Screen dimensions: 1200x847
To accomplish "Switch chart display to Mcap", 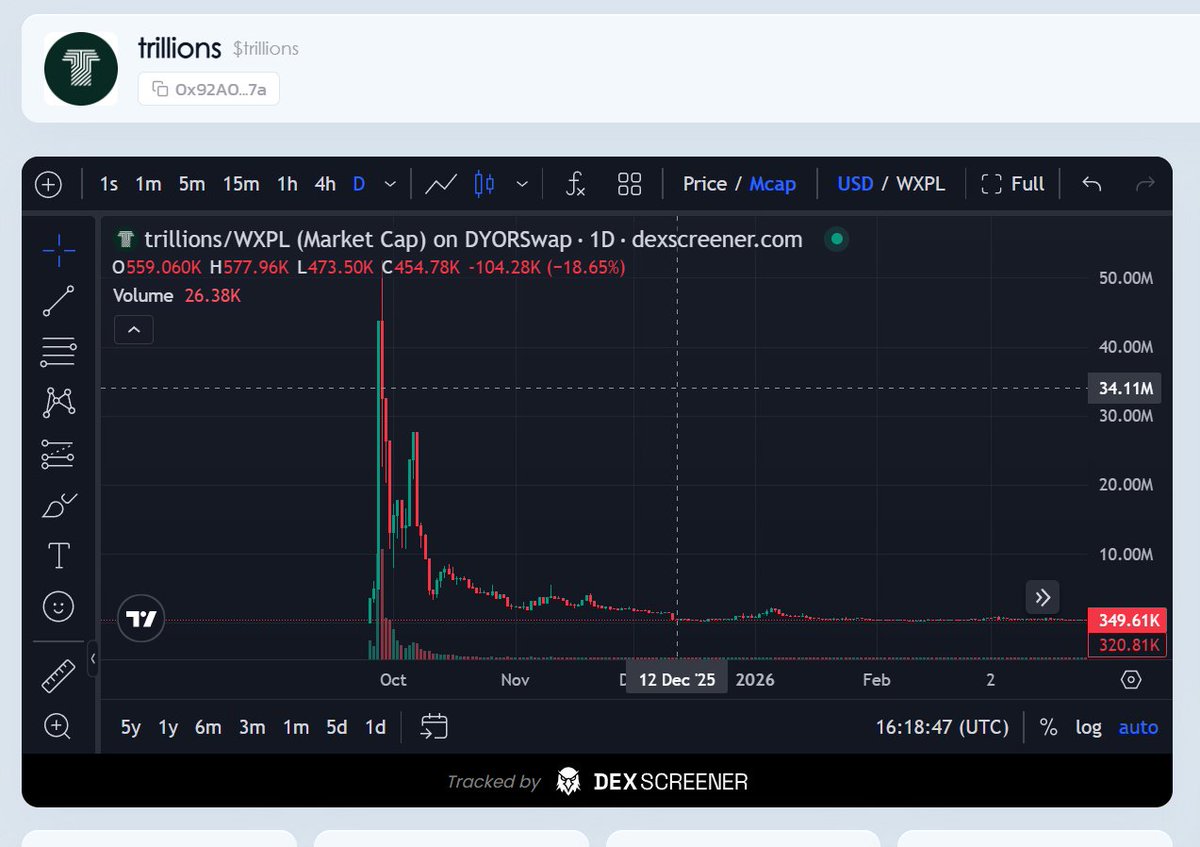I will [773, 184].
